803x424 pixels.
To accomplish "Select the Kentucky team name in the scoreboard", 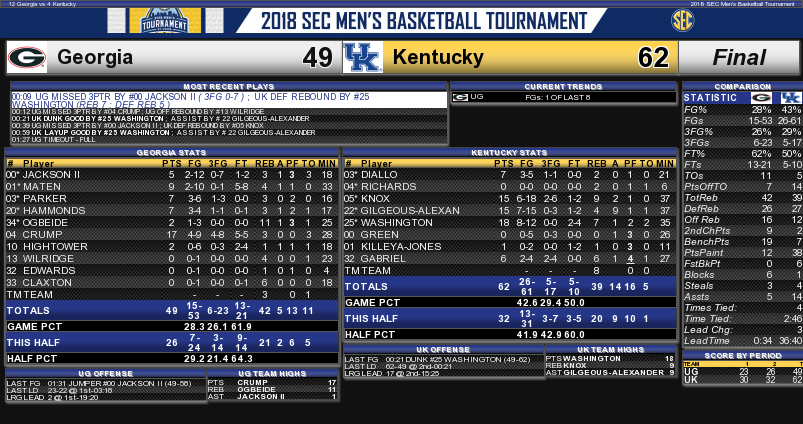I will click(438, 57).
